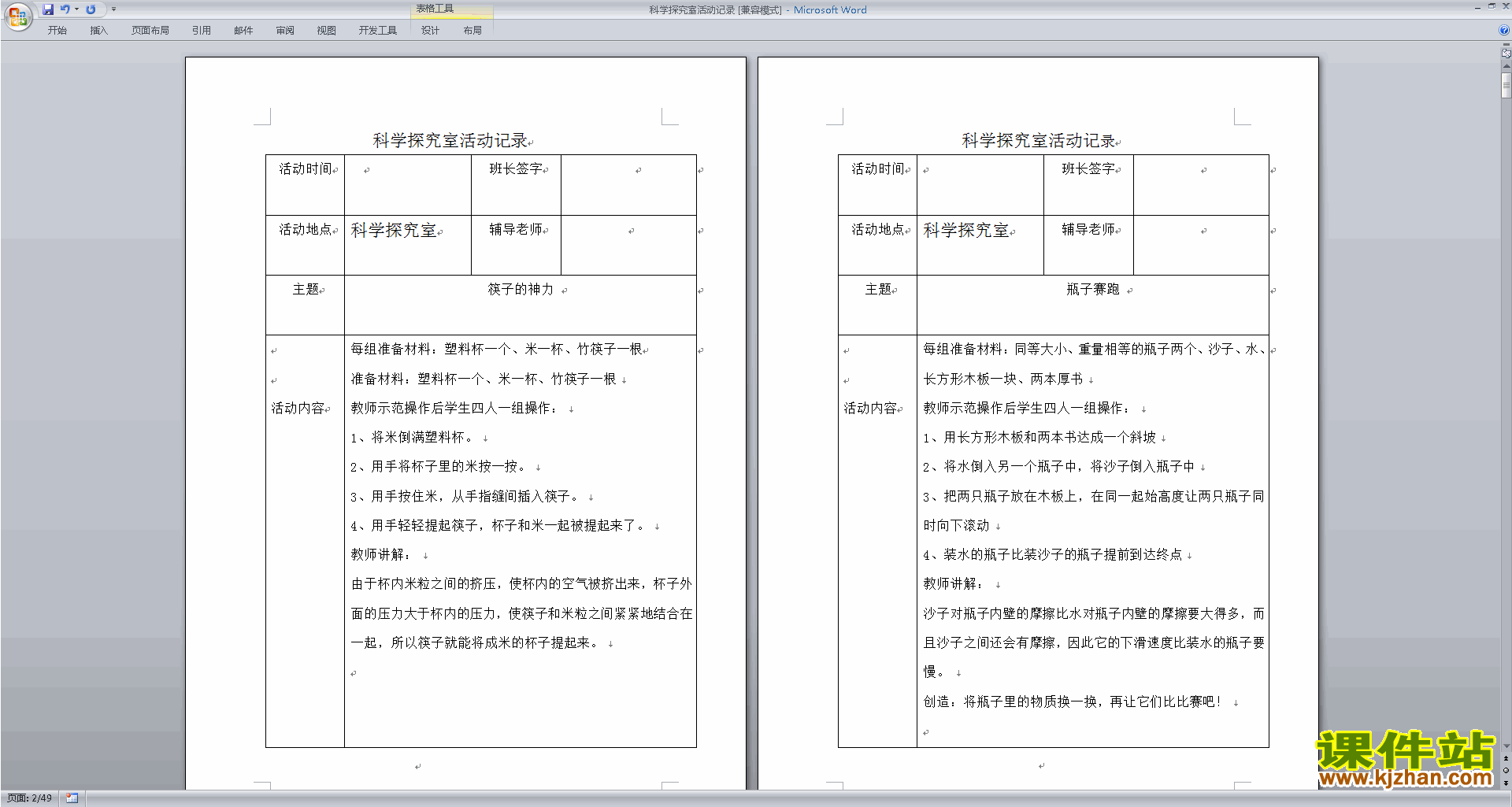Click 教师讲解 line on left page
This screenshot has width=1512, height=807.
[x=382, y=555]
